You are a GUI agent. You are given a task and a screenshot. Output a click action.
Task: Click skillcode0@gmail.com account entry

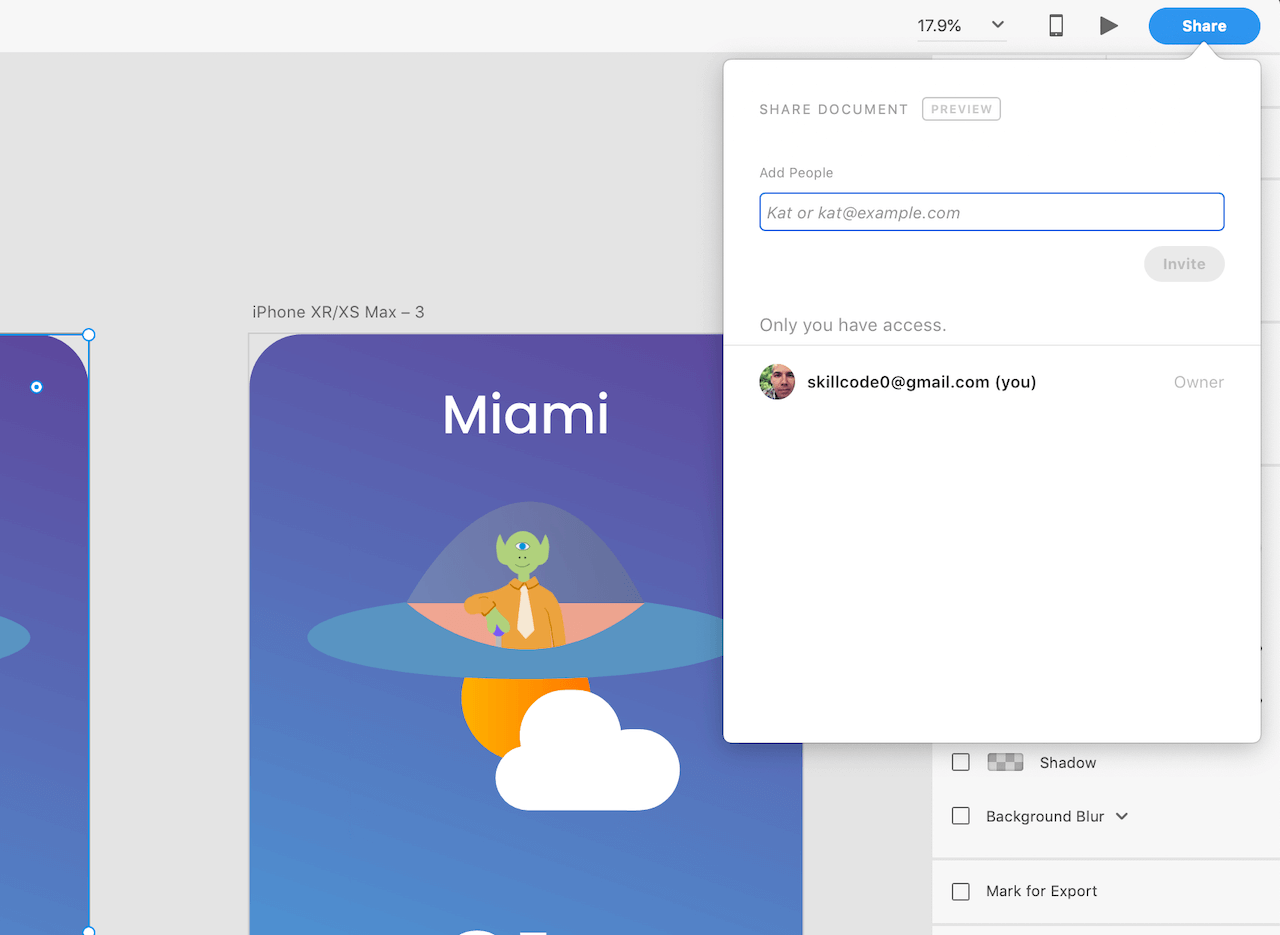(x=921, y=381)
